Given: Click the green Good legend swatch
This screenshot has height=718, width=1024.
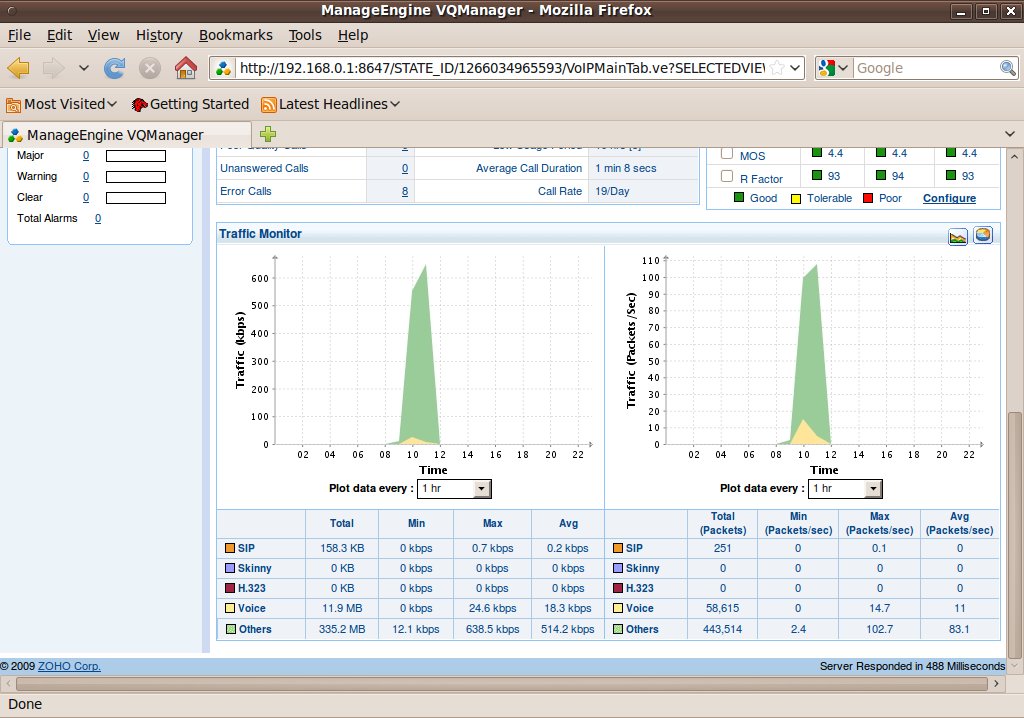Looking at the screenshot, I should [x=739, y=197].
